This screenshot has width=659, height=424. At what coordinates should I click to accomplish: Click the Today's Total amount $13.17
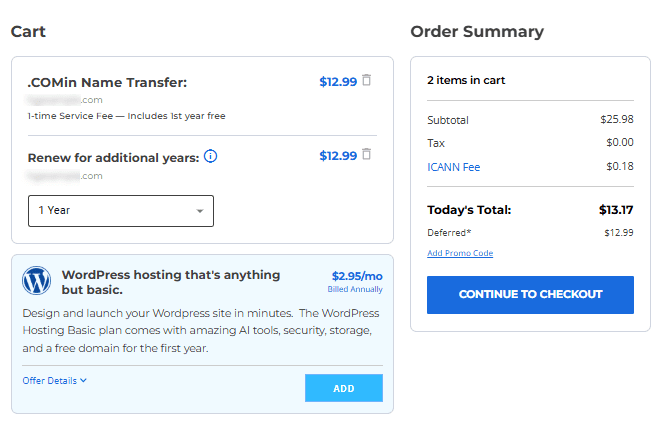click(x=608, y=210)
